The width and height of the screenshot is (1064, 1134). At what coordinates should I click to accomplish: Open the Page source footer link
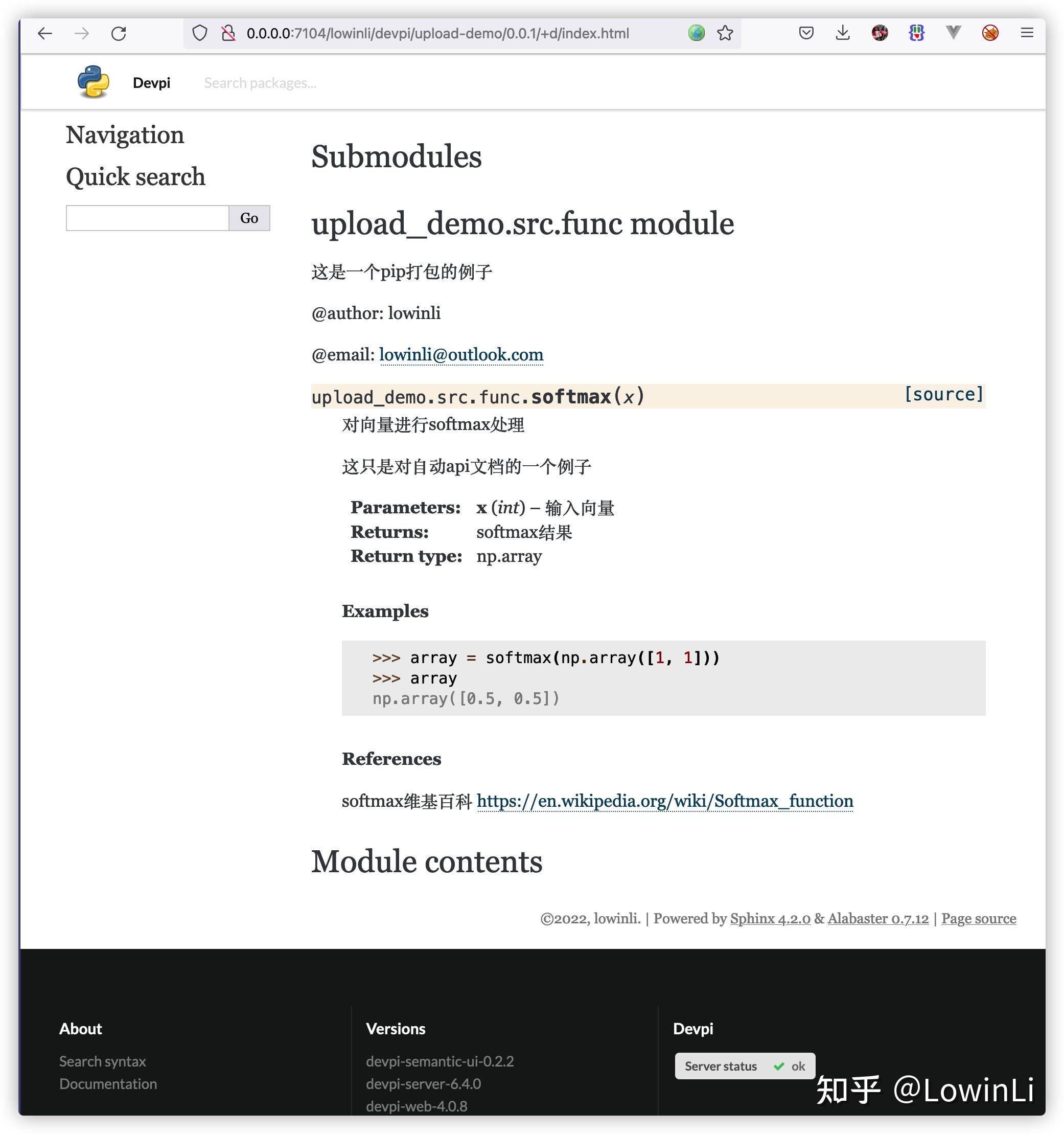point(979,918)
